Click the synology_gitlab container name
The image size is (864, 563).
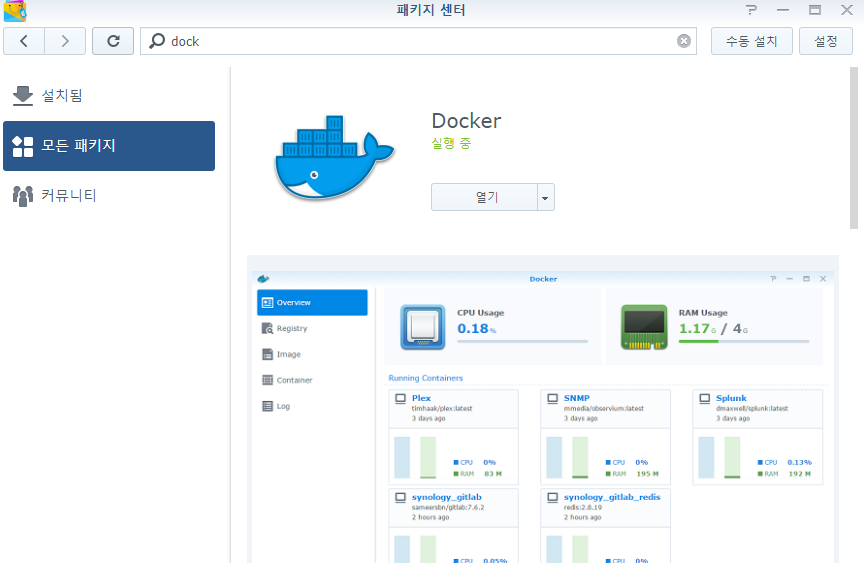[x=447, y=497]
